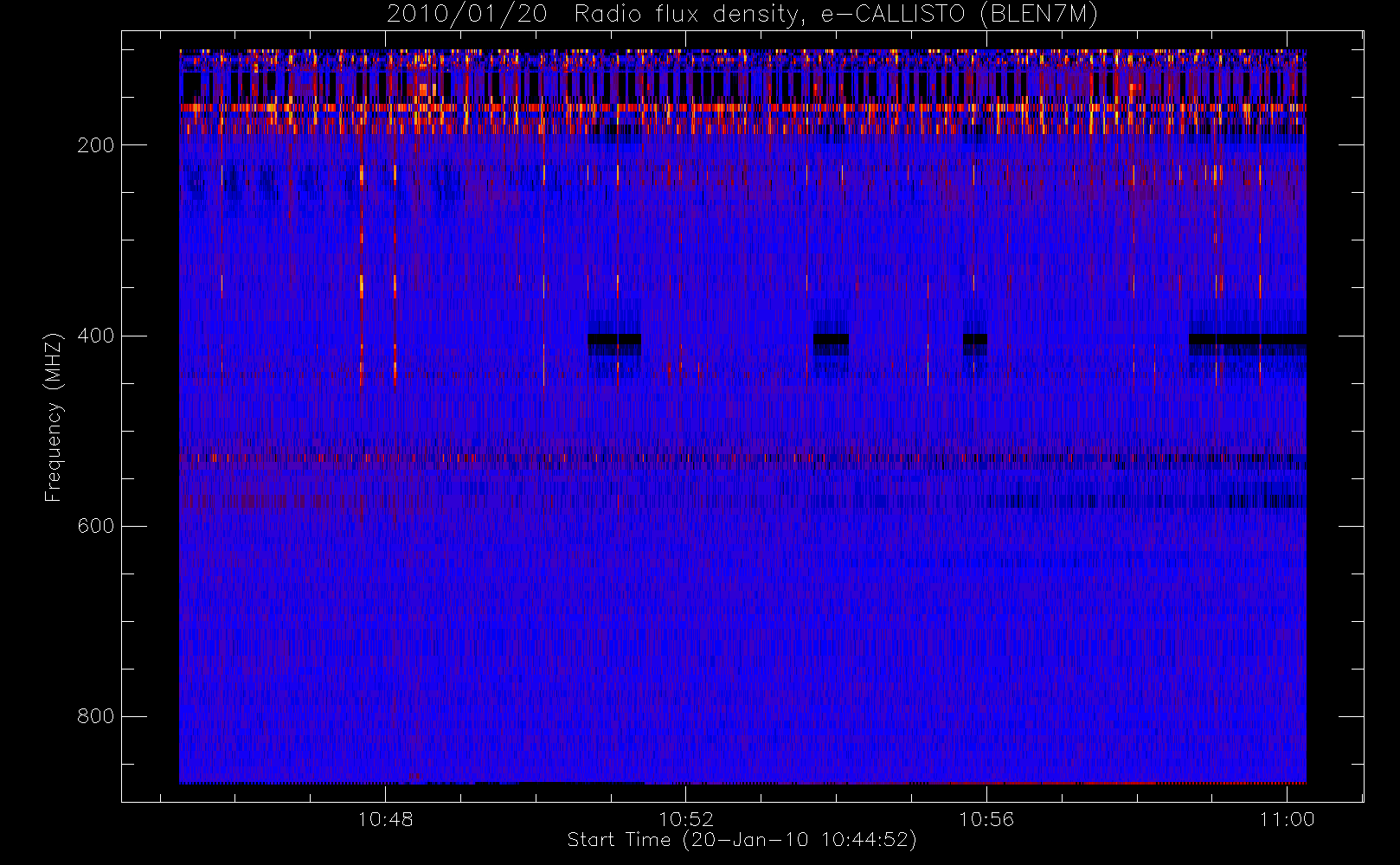Click the 11:00 time tick label

pyautogui.click(x=1287, y=819)
